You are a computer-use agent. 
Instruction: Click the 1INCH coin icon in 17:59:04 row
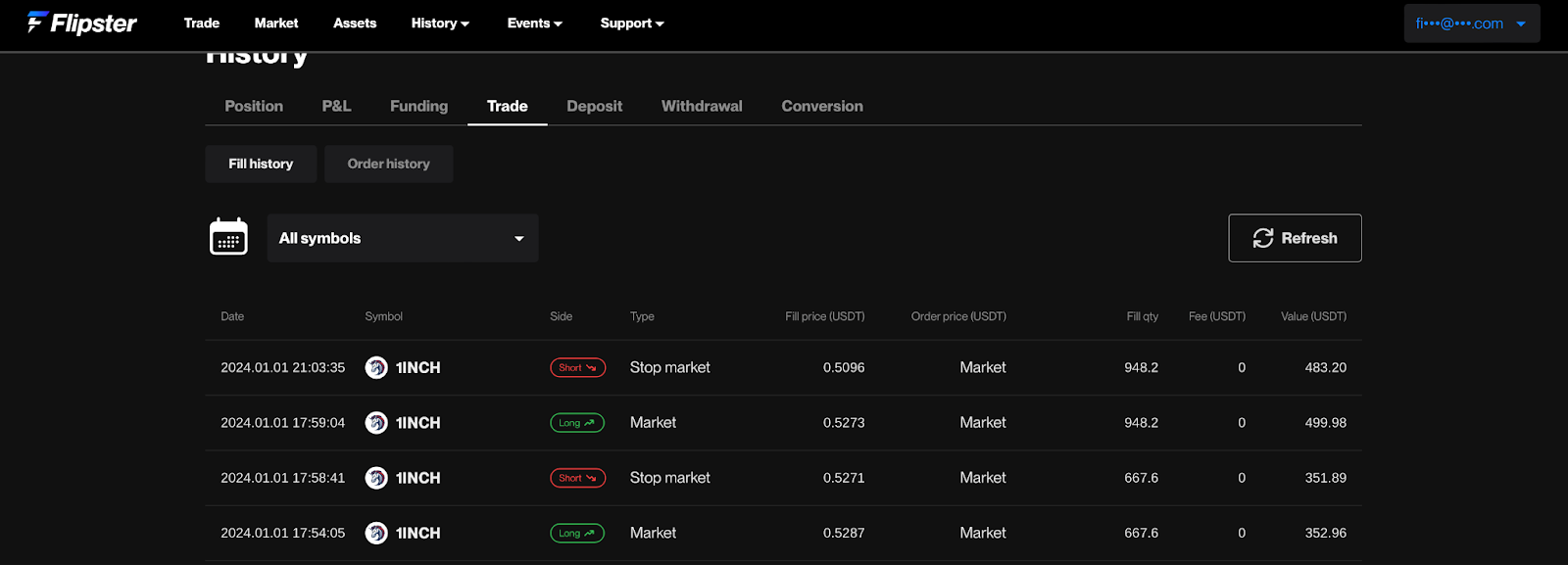tap(376, 423)
